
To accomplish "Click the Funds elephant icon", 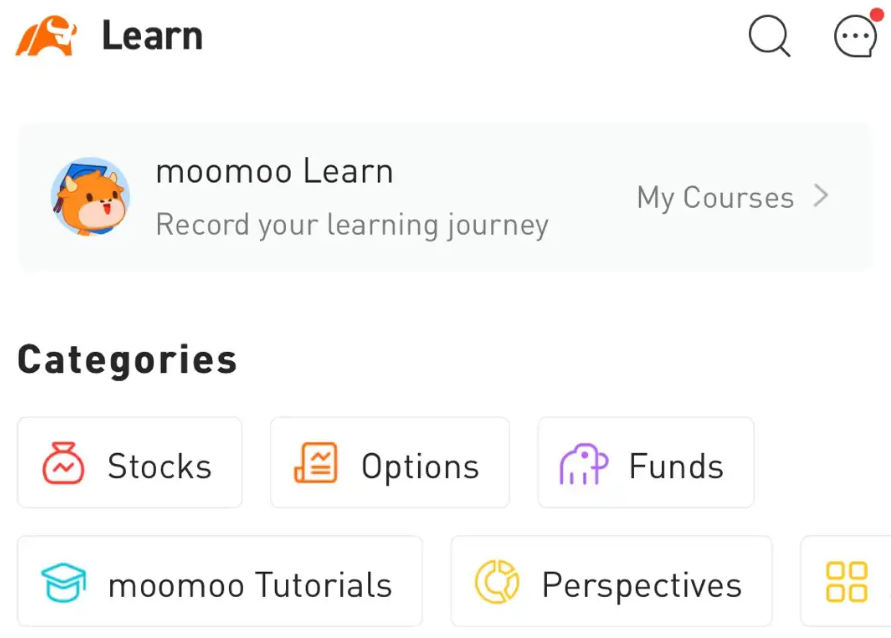I will coord(584,464).
